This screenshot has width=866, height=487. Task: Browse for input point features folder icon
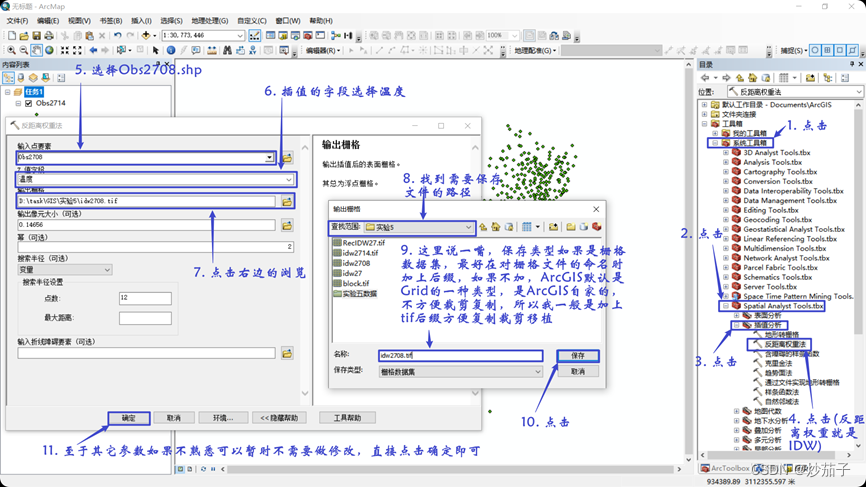[x=287, y=158]
